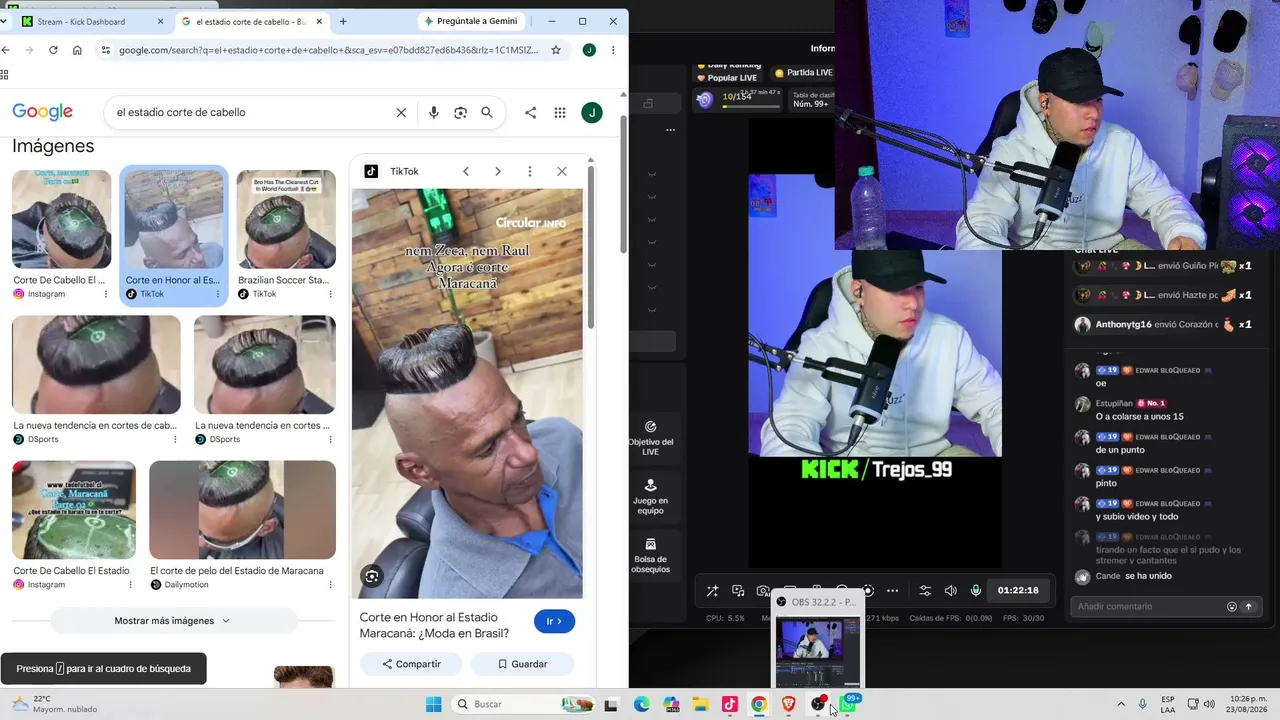Toggle the microphone in the LIVE toolbar
The width and height of the screenshot is (1280, 720).
tap(976, 591)
